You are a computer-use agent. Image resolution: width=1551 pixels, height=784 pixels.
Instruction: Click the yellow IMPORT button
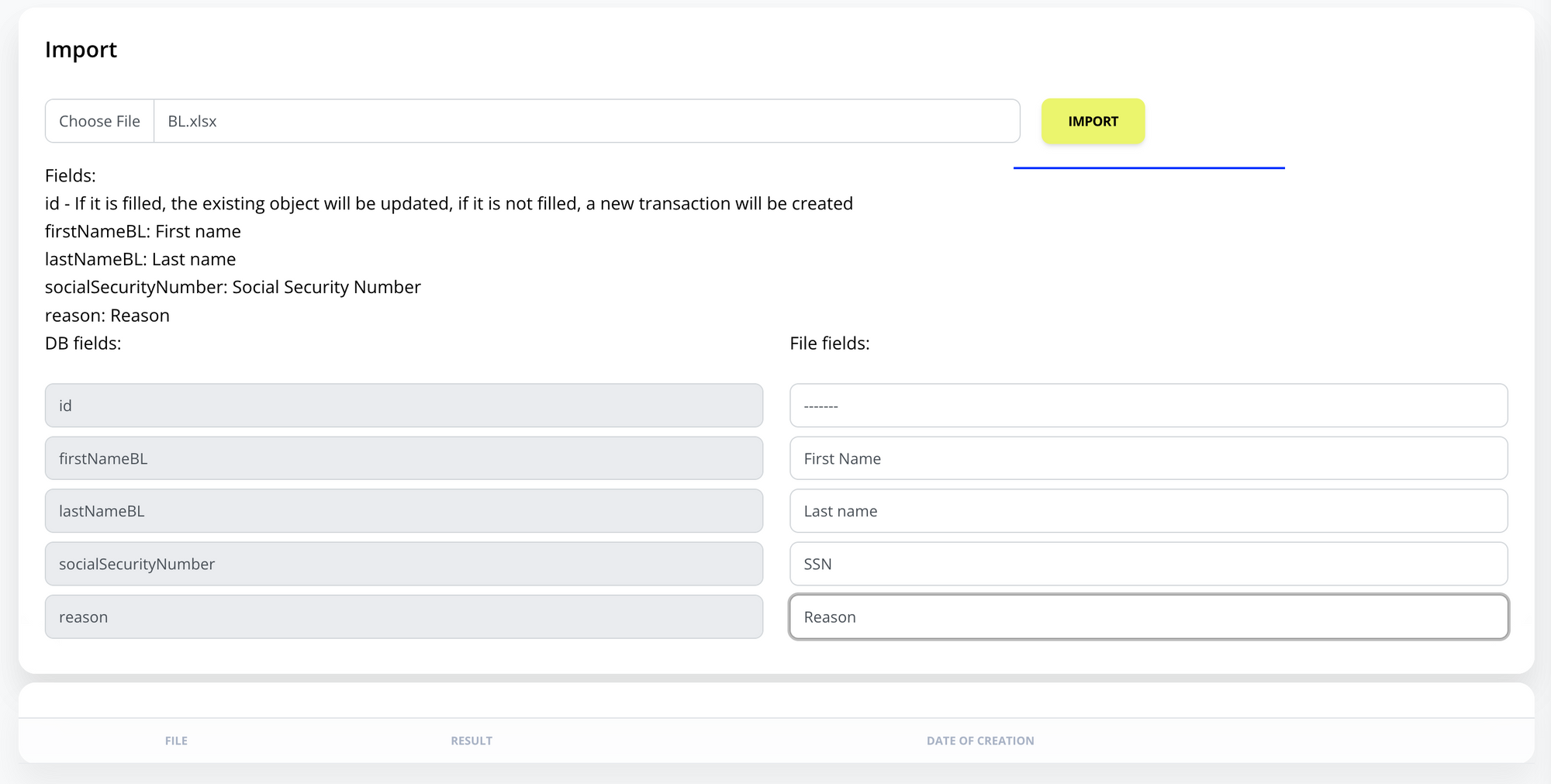pyautogui.click(x=1093, y=121)
